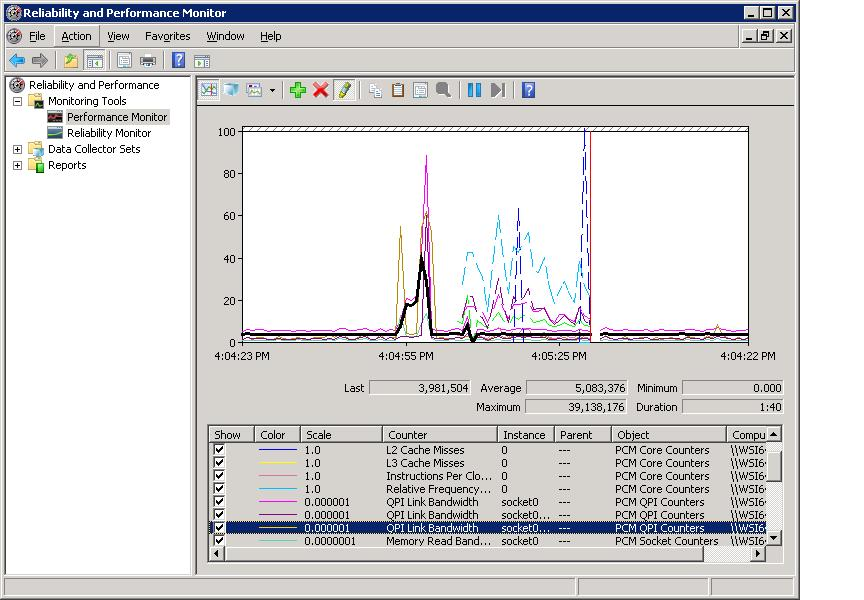The height and width of the screenshot is (600, 864).
Task: Sort list by Counter column header
Action: tap(439, 435)
